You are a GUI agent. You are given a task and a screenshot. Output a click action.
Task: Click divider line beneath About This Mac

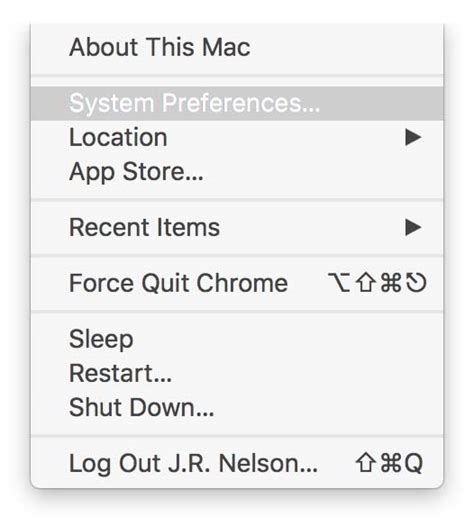pos(237,76)
